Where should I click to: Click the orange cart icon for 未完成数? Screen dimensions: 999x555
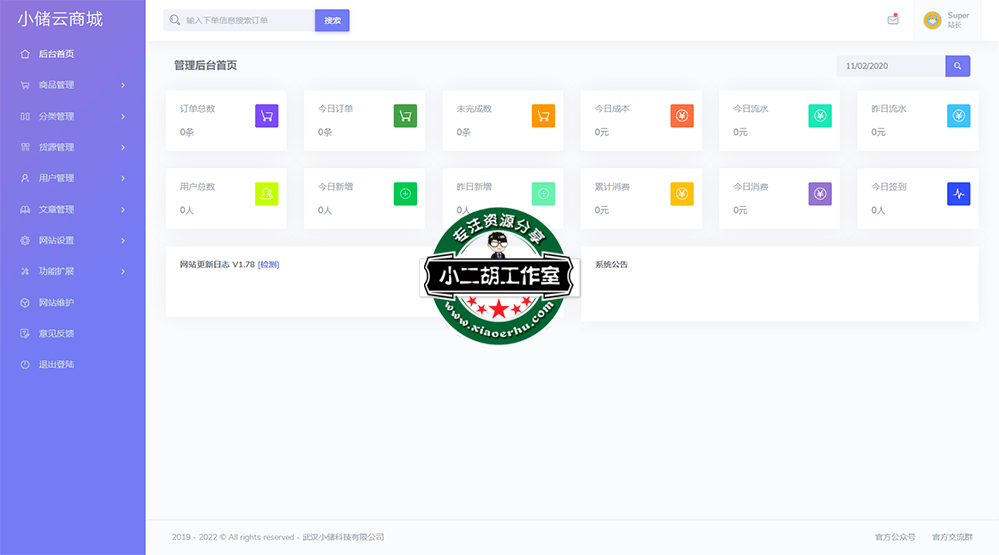[x=543, y=116]
